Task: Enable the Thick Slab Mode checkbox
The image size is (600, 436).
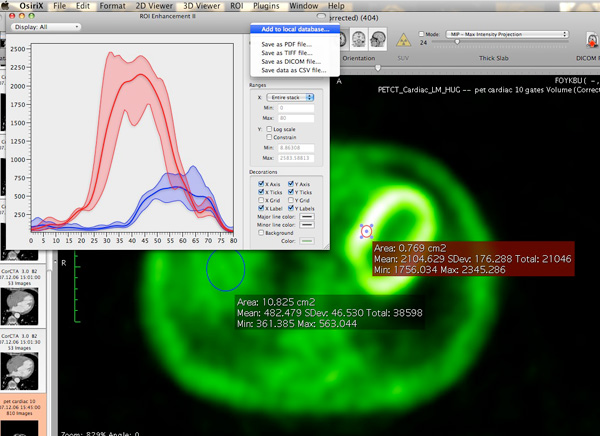Action: [x=421, y=34]
